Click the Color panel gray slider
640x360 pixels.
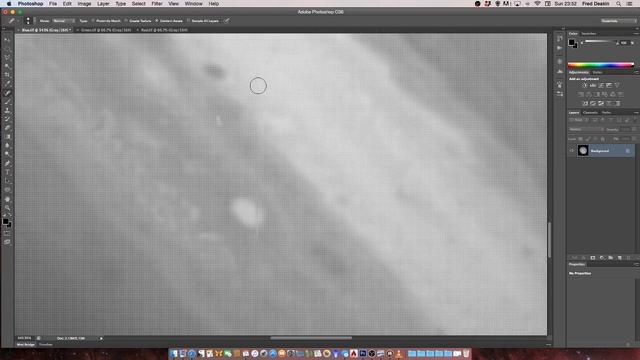(601, 42)
